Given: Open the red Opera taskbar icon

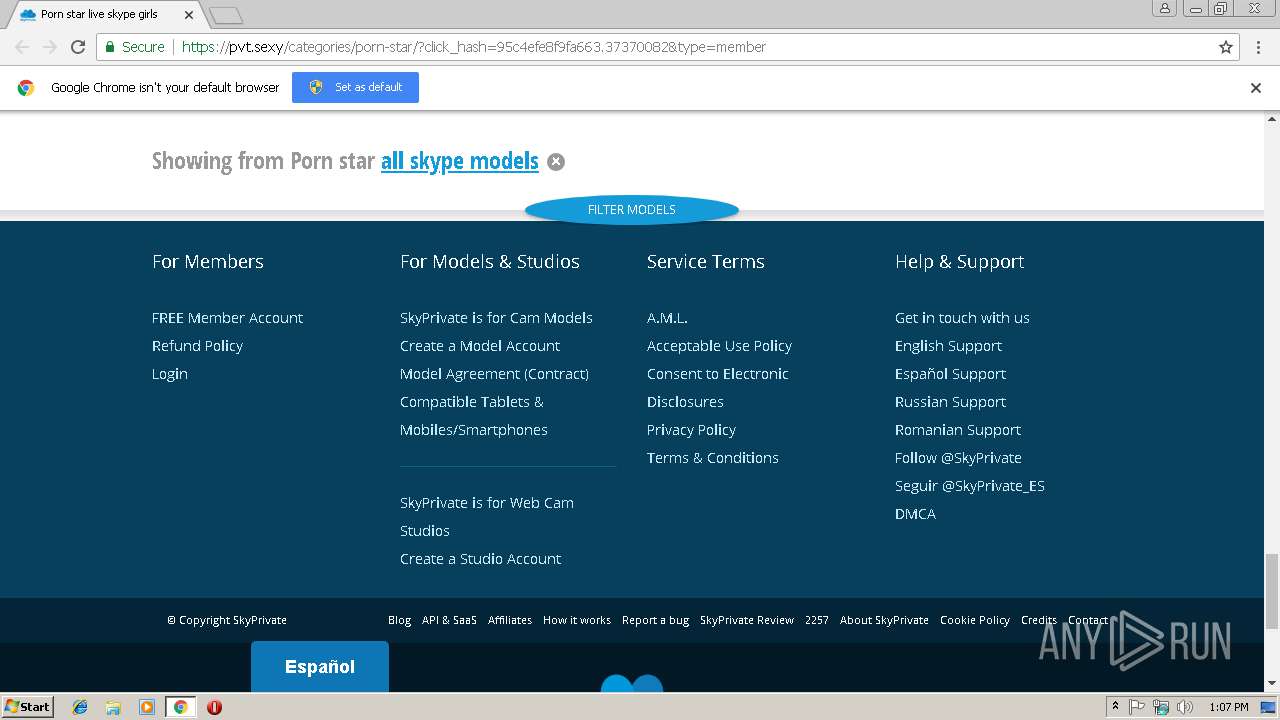Looking at the screenshot, I should click(214, 707).
